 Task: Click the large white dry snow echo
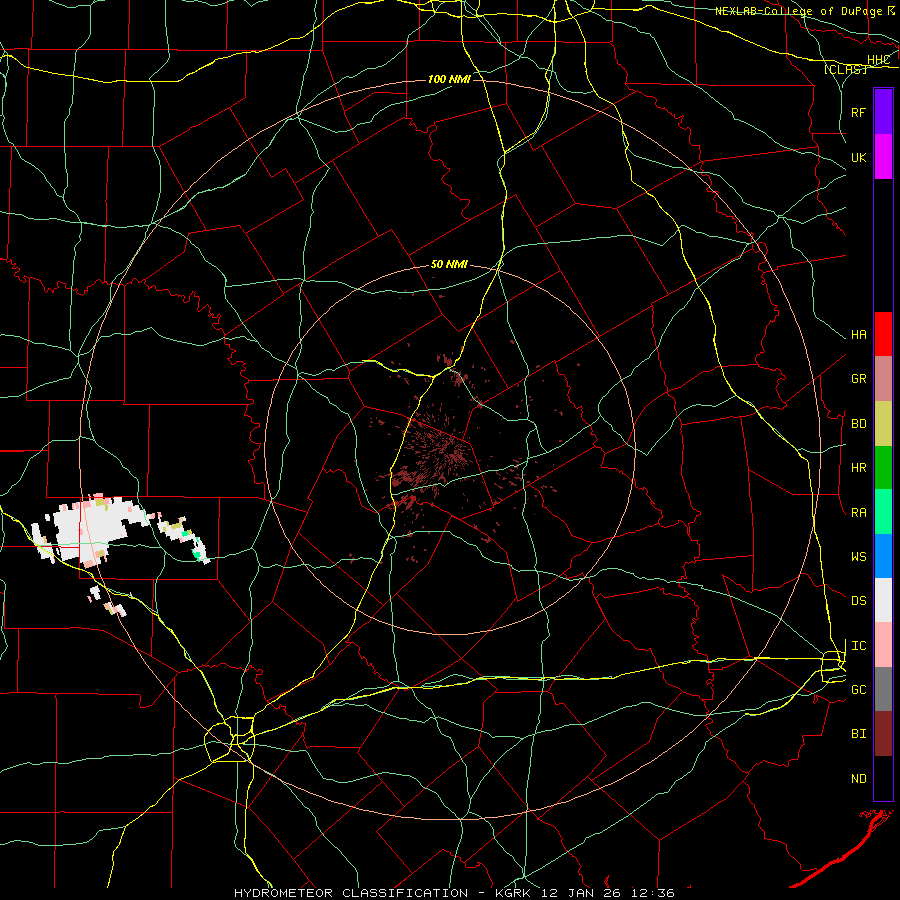pos(92,531)
